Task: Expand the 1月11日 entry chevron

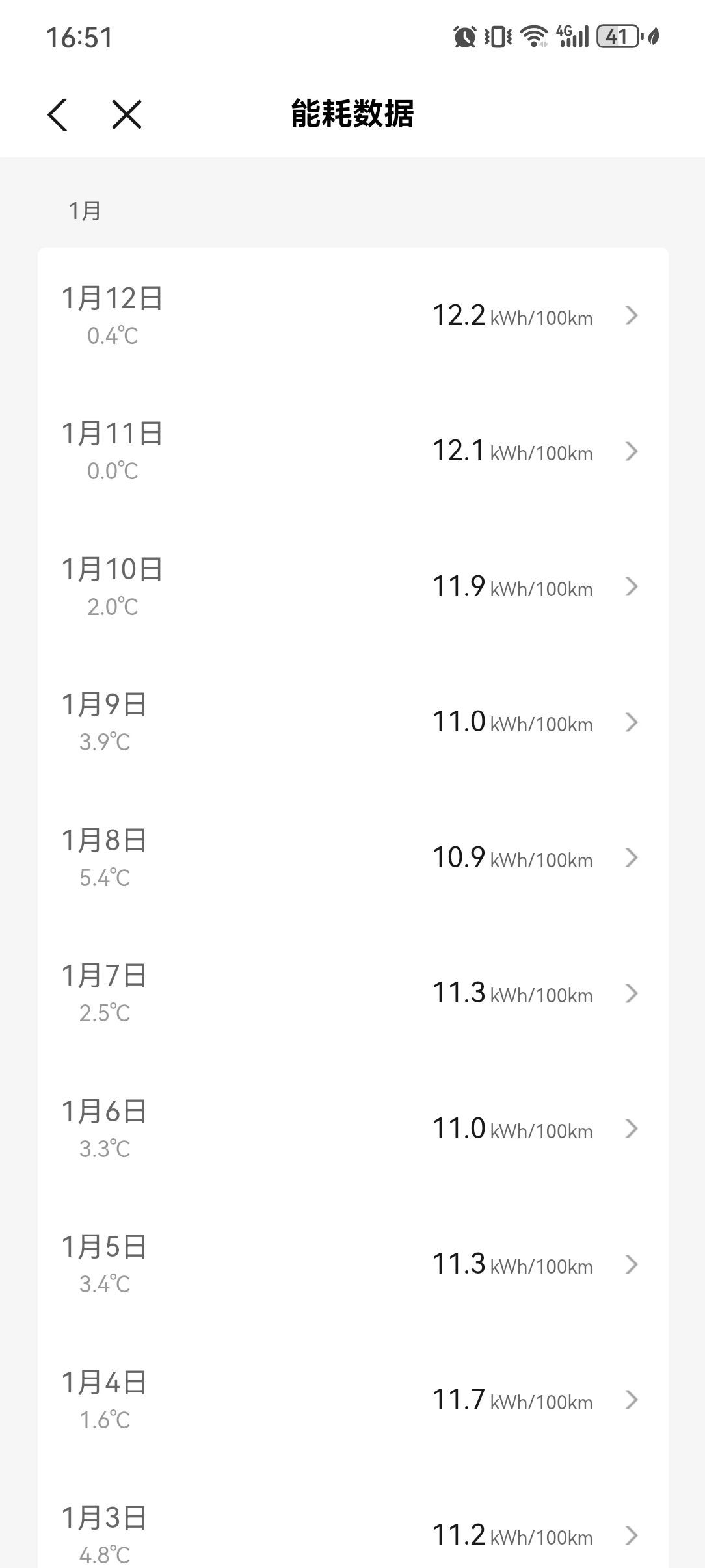Action: tap(631, 451)
